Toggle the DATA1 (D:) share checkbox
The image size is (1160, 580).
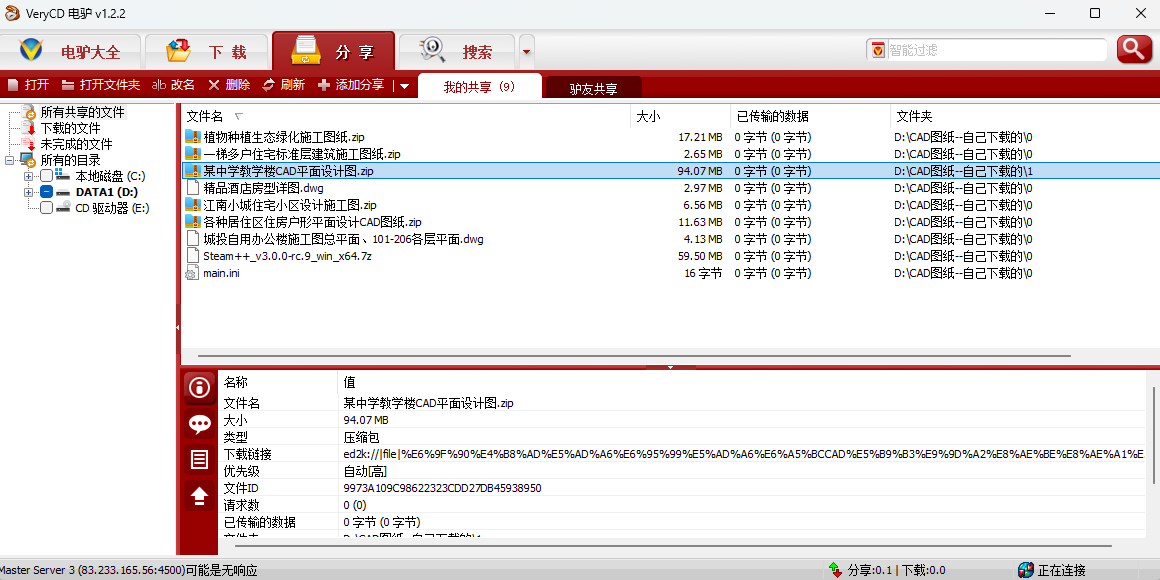pos(46,192)
